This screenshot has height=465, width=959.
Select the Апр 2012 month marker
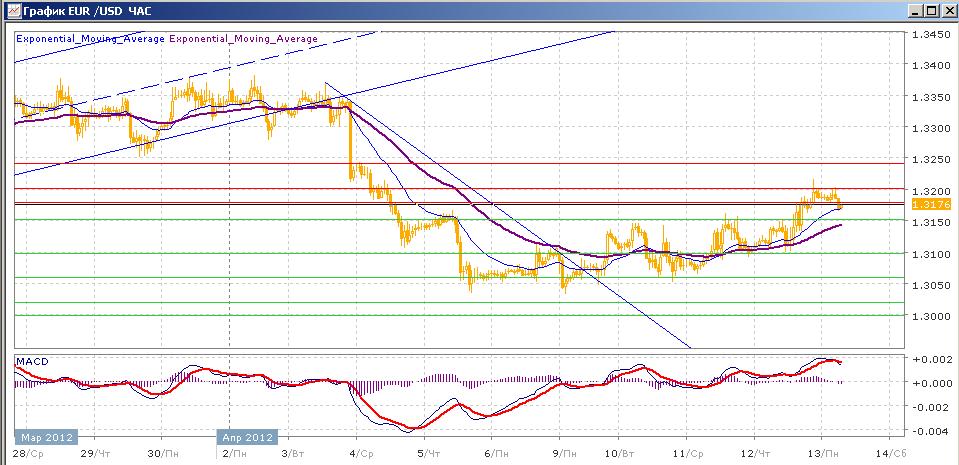pyautogui.click(x=247, y=437)
